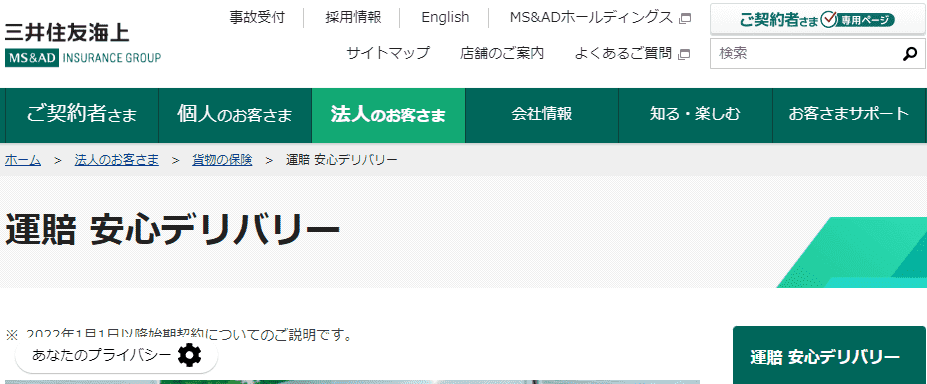This screenshot has width=927, height=384.
Task: Switch site language to English
Action: click(445, 17)
